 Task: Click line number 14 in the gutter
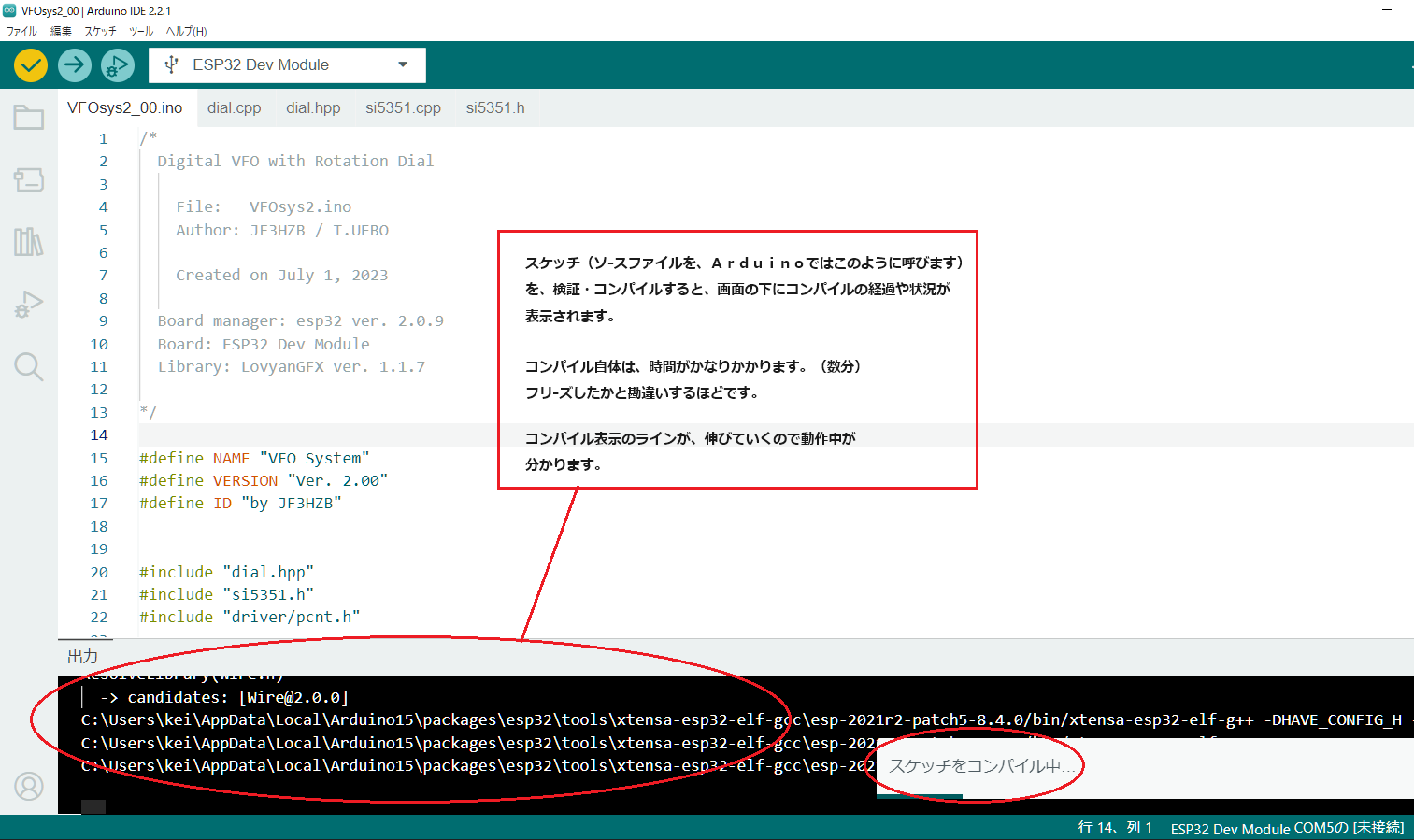(x=99, y=435)
